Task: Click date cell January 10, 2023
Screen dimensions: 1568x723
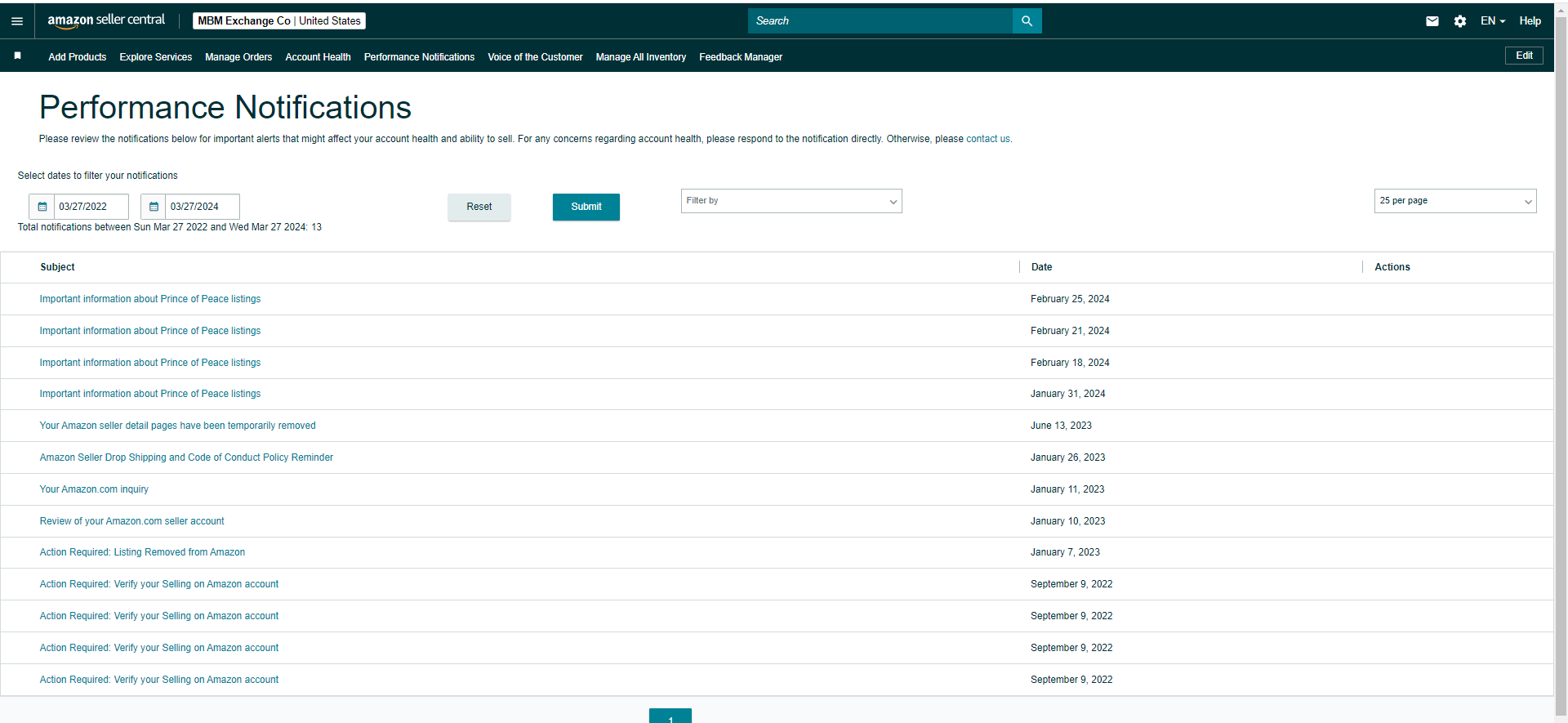Action: 1067,521
